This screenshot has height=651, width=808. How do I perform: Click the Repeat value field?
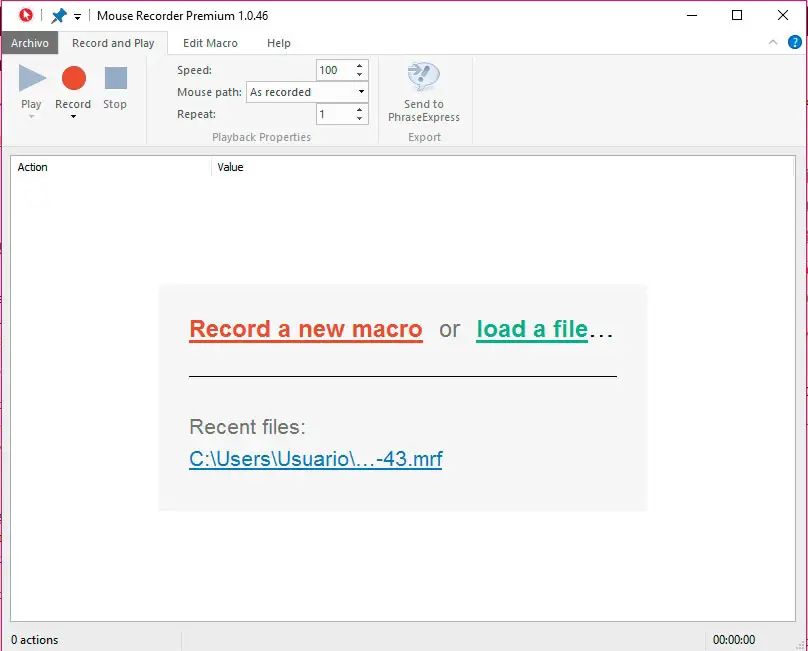pos(335,114)
